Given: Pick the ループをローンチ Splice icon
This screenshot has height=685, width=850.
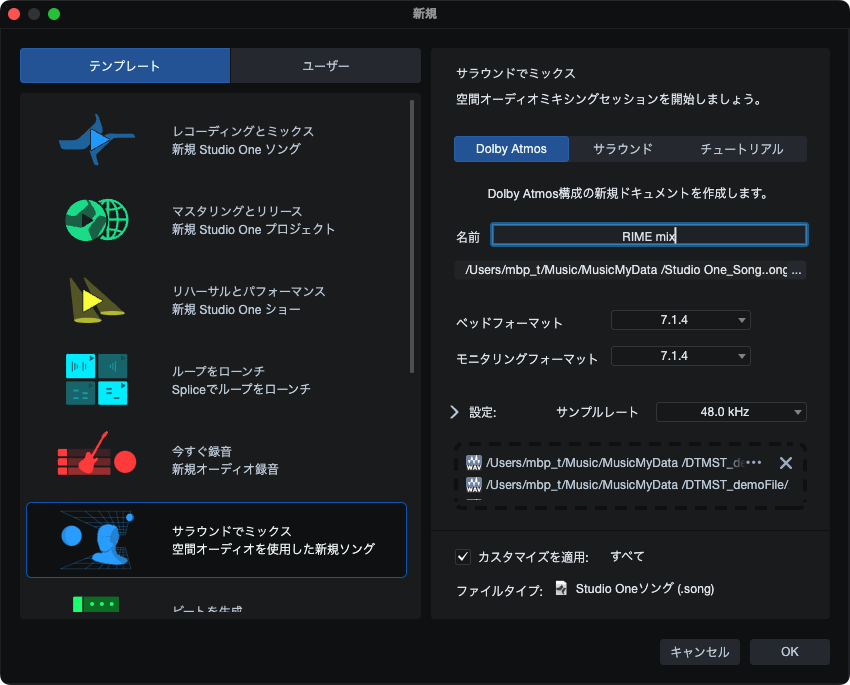Looking at the screenshot, I should pos(96,379).
